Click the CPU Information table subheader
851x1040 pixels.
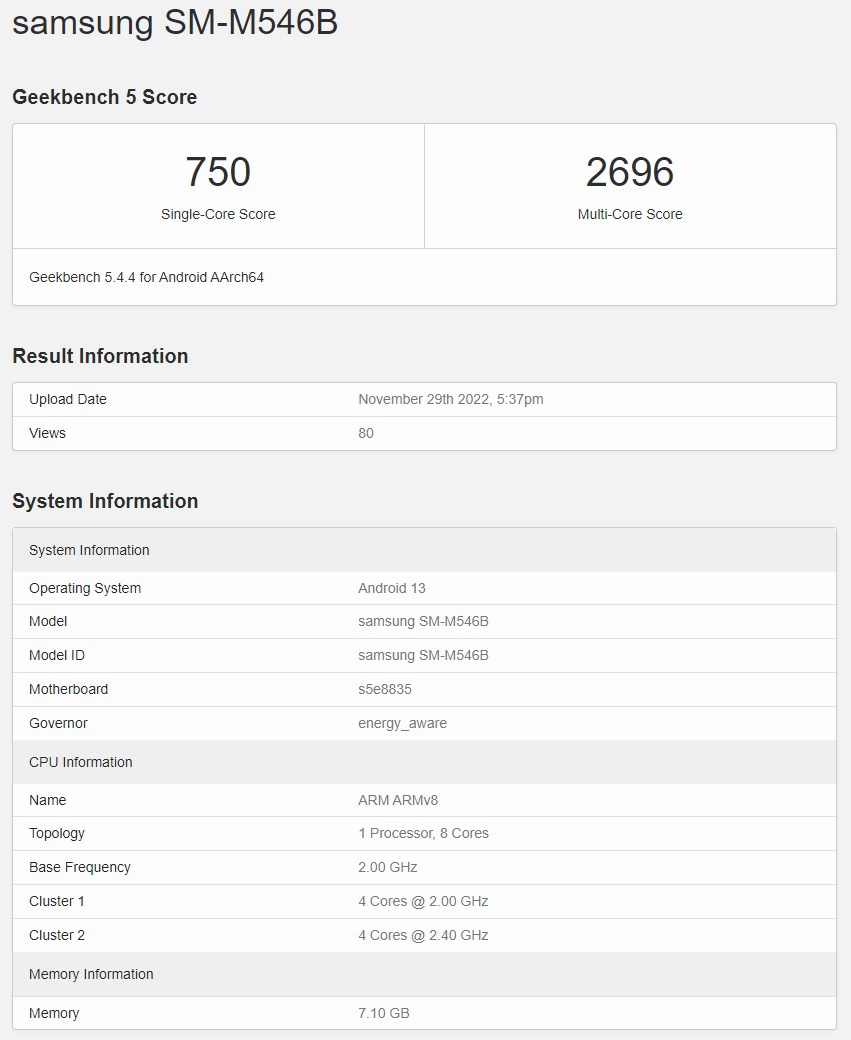81,762
